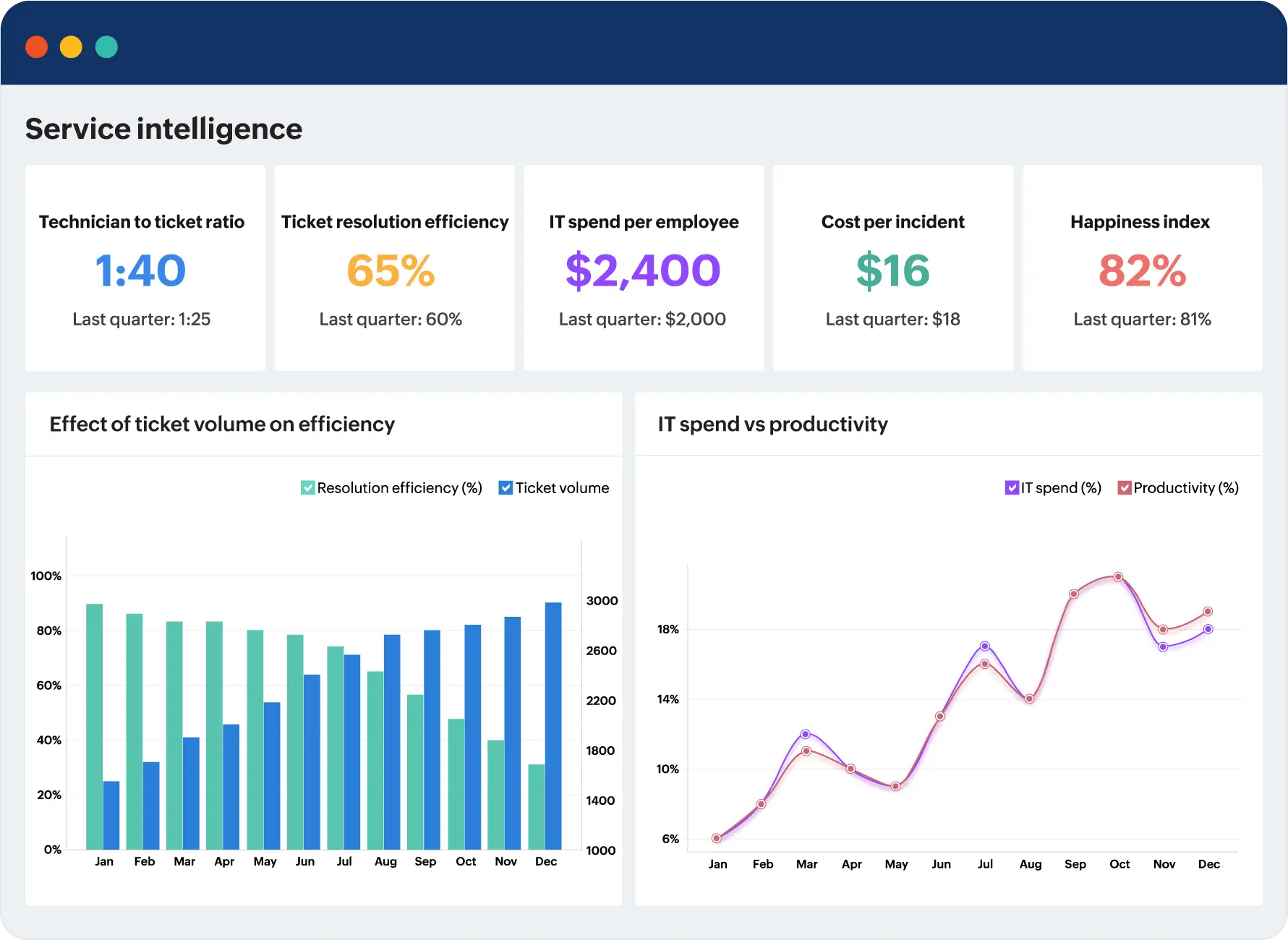Click the Cost per incident $16 value

point(892,270)
